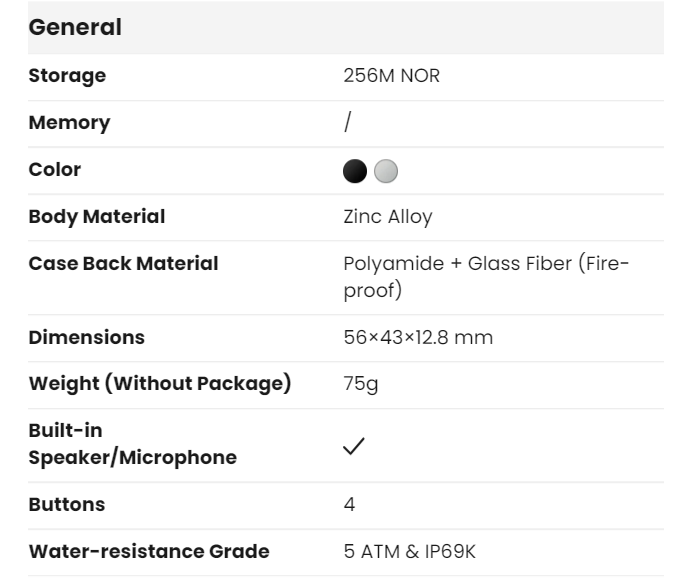700x579 pixels.
Task: Click the General section header
Action: tap(75, 28)
